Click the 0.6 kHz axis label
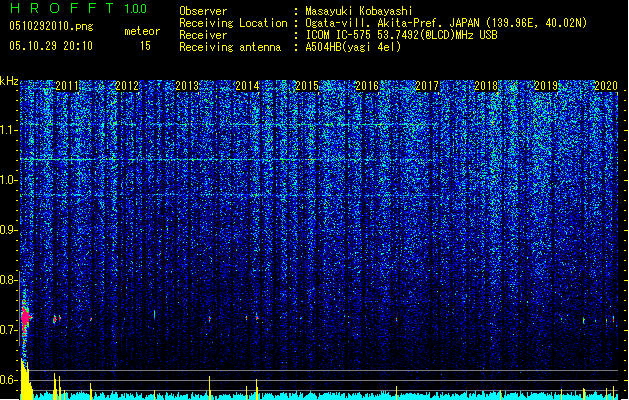This screenshot has width=629, height=400. click(x=9, y=380)
